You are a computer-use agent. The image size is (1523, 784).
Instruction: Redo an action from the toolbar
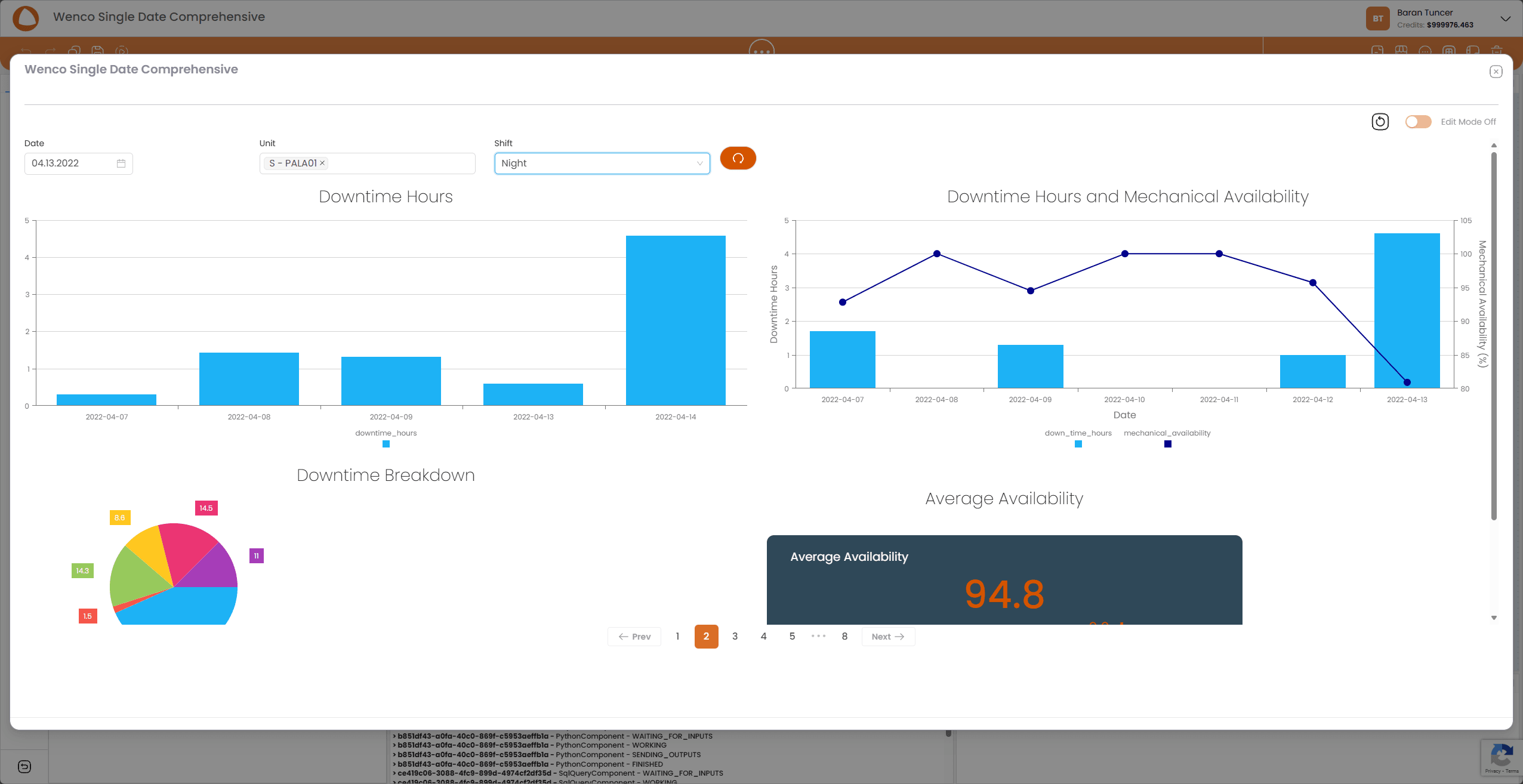[51, 50]
